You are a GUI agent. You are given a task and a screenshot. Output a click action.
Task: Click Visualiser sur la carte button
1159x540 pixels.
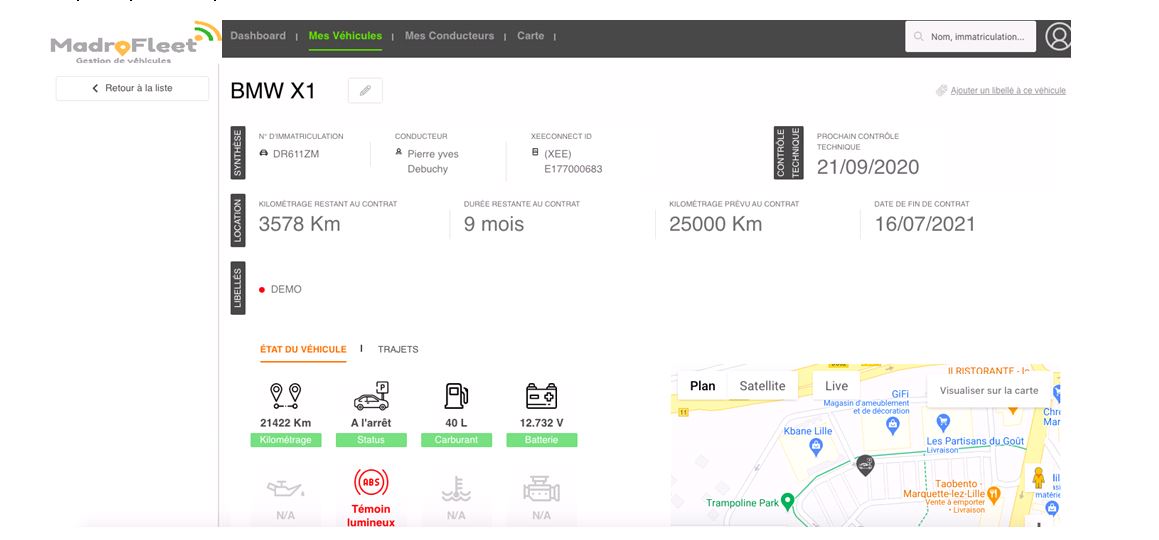click(x=989, y=391)
